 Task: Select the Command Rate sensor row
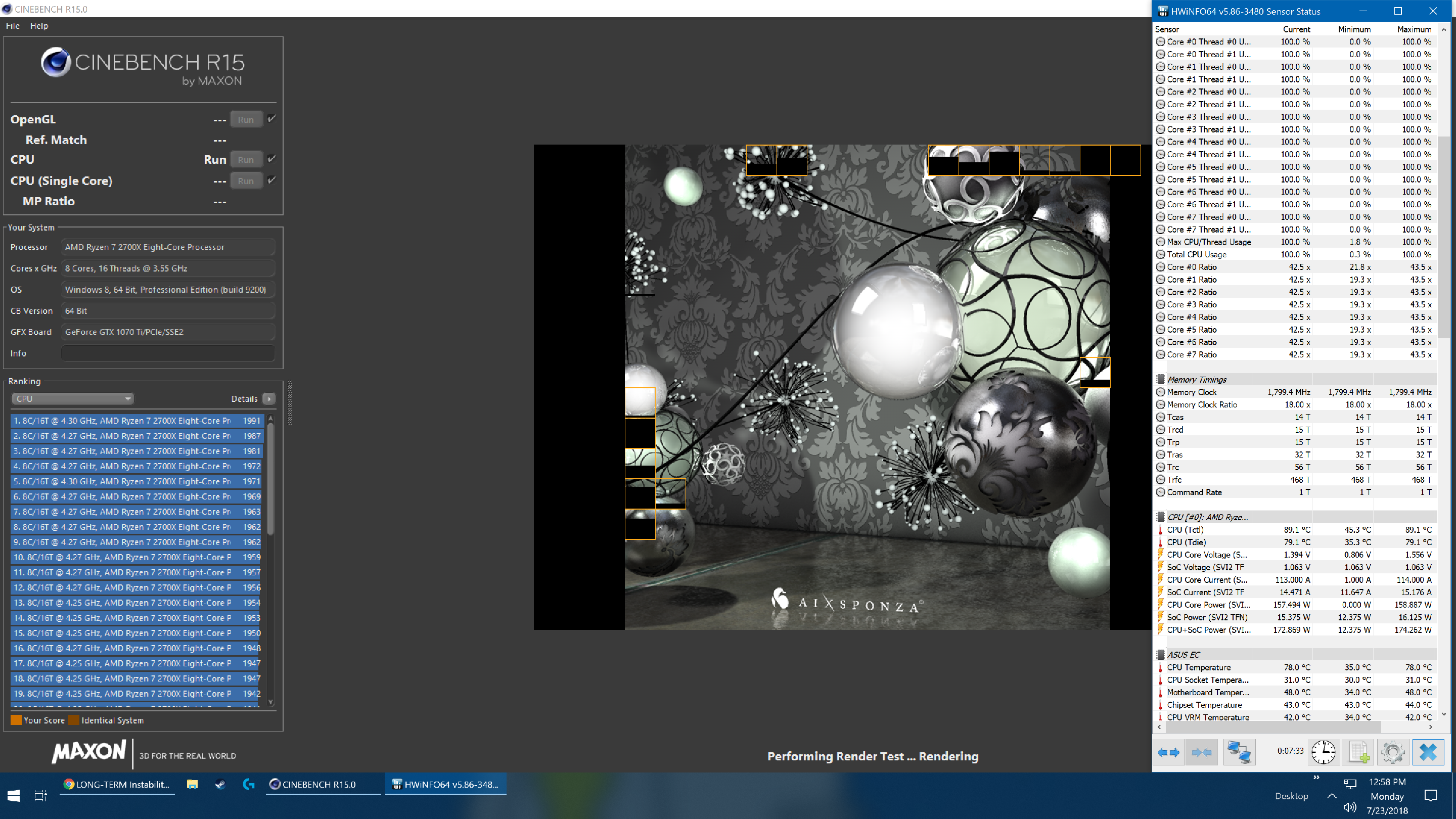coord(1294,492)
